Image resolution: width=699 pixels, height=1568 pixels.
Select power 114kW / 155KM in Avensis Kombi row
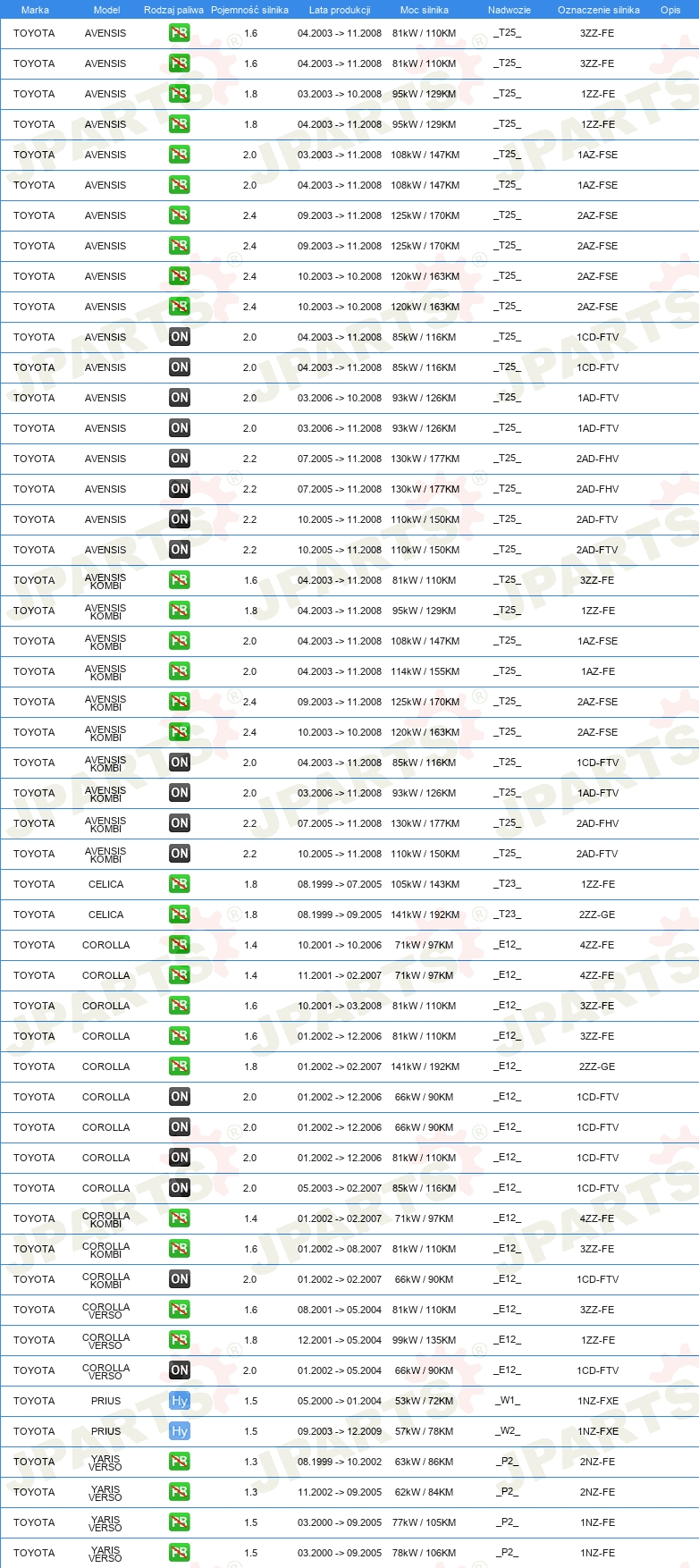click(425, 671)
